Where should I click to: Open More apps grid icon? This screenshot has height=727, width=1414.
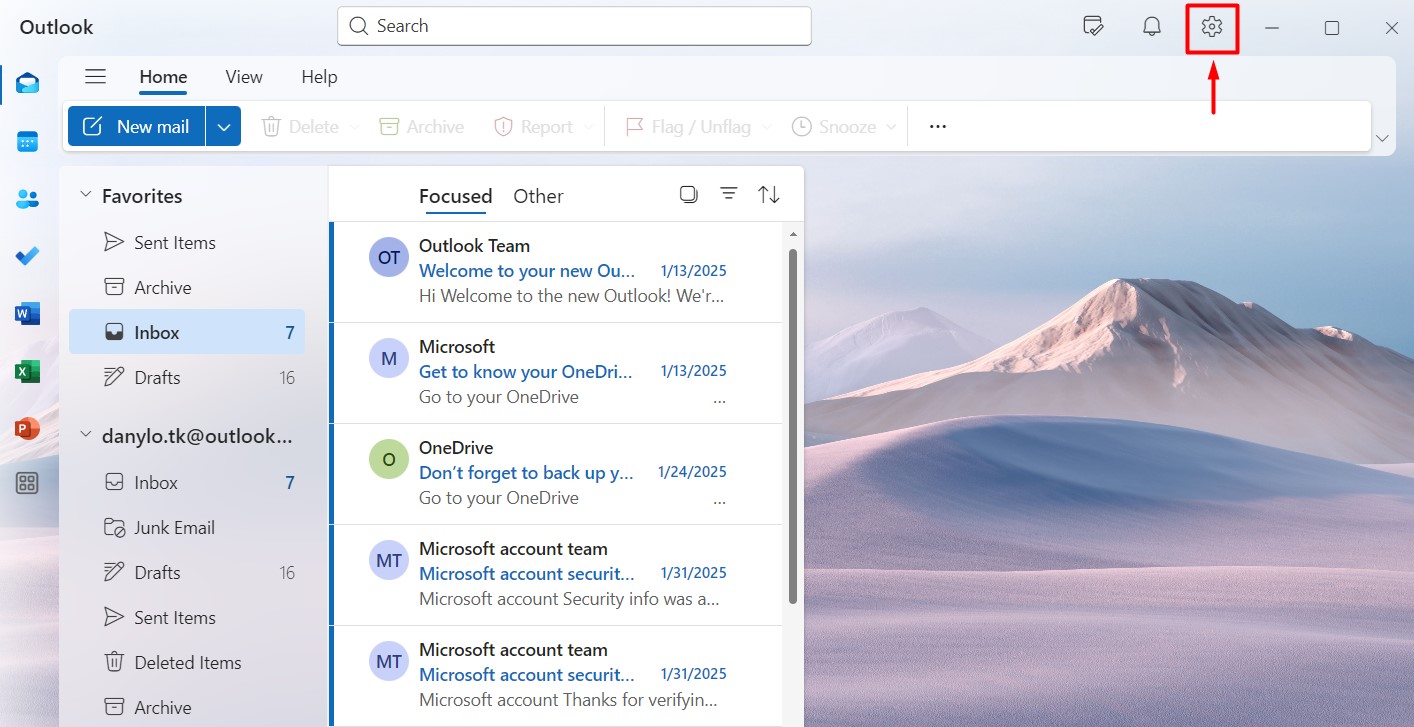pyautogui.click(x=28, y=484)
